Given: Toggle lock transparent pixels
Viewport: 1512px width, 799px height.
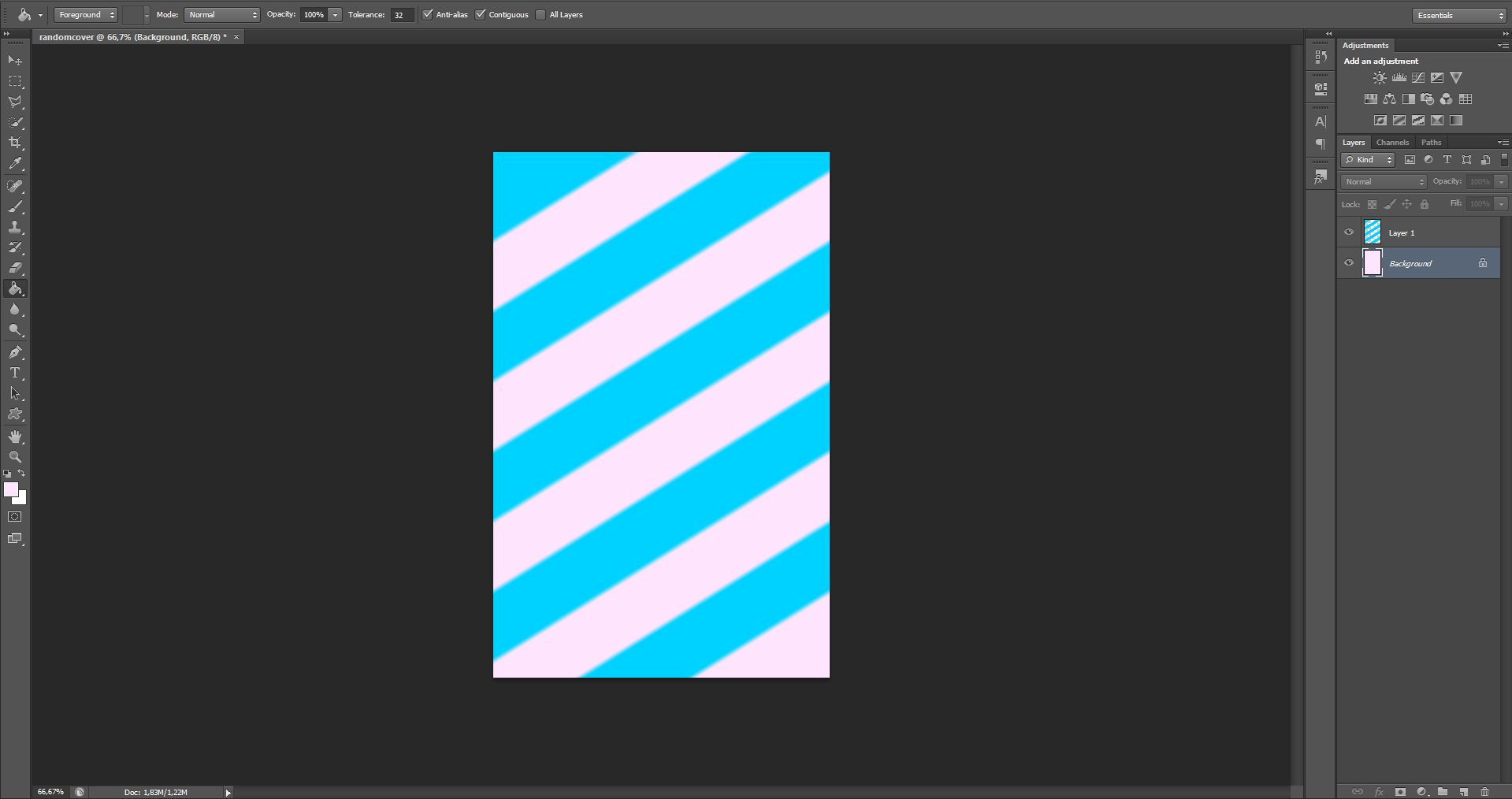Looking at the screenshot, I should (1372, 204).
